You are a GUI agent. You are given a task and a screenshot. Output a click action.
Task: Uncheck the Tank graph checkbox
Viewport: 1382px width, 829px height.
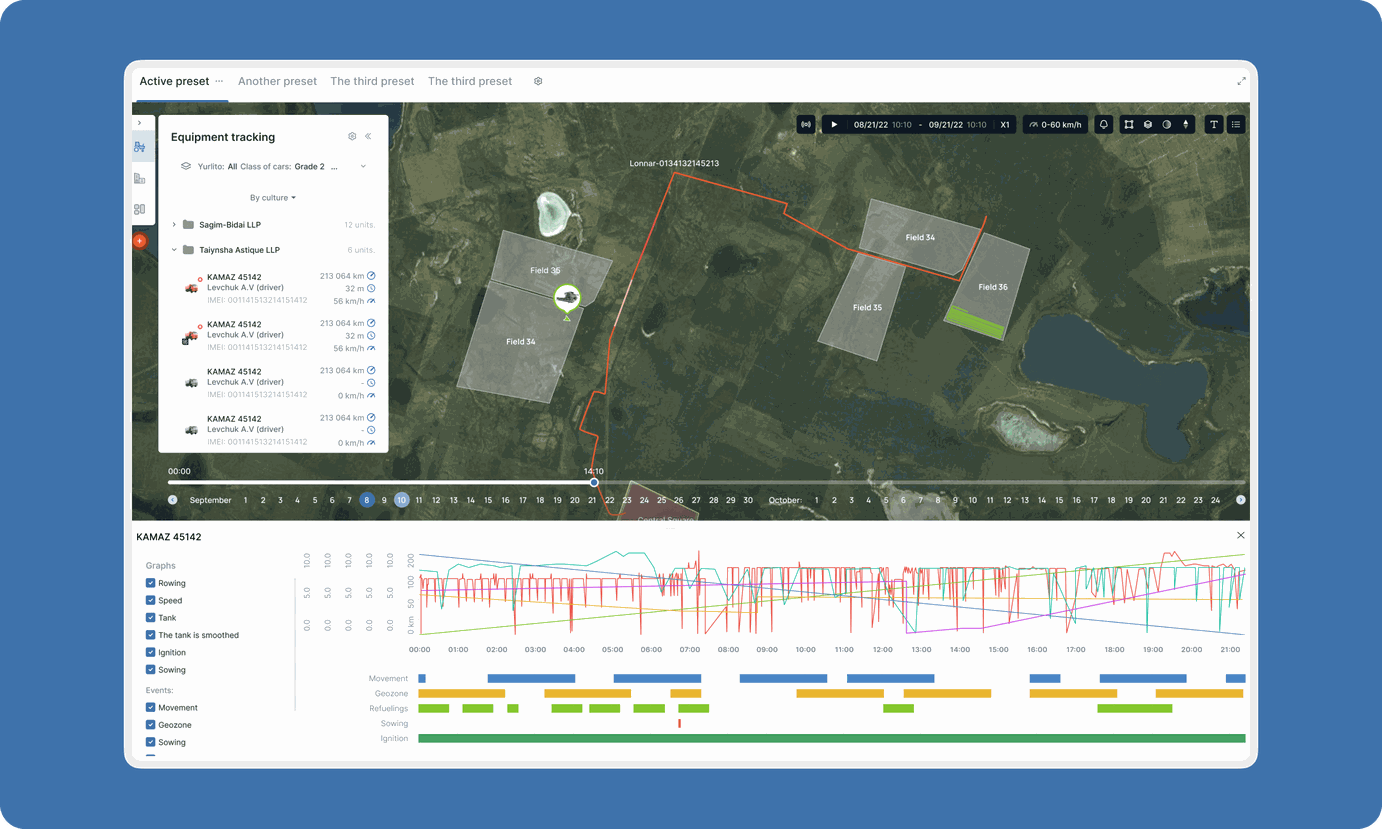[150, 618]
